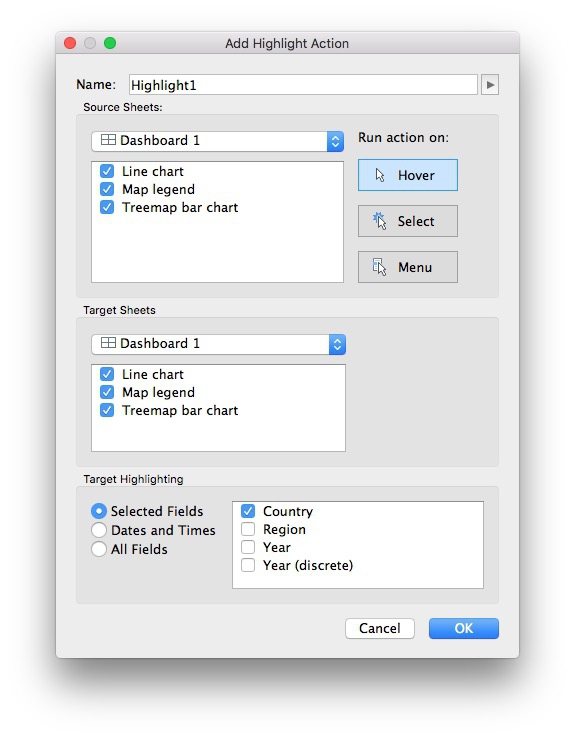Screen dimensions: 575x738
Task: Enable the Region field checkbox
Action: point(248,529)
